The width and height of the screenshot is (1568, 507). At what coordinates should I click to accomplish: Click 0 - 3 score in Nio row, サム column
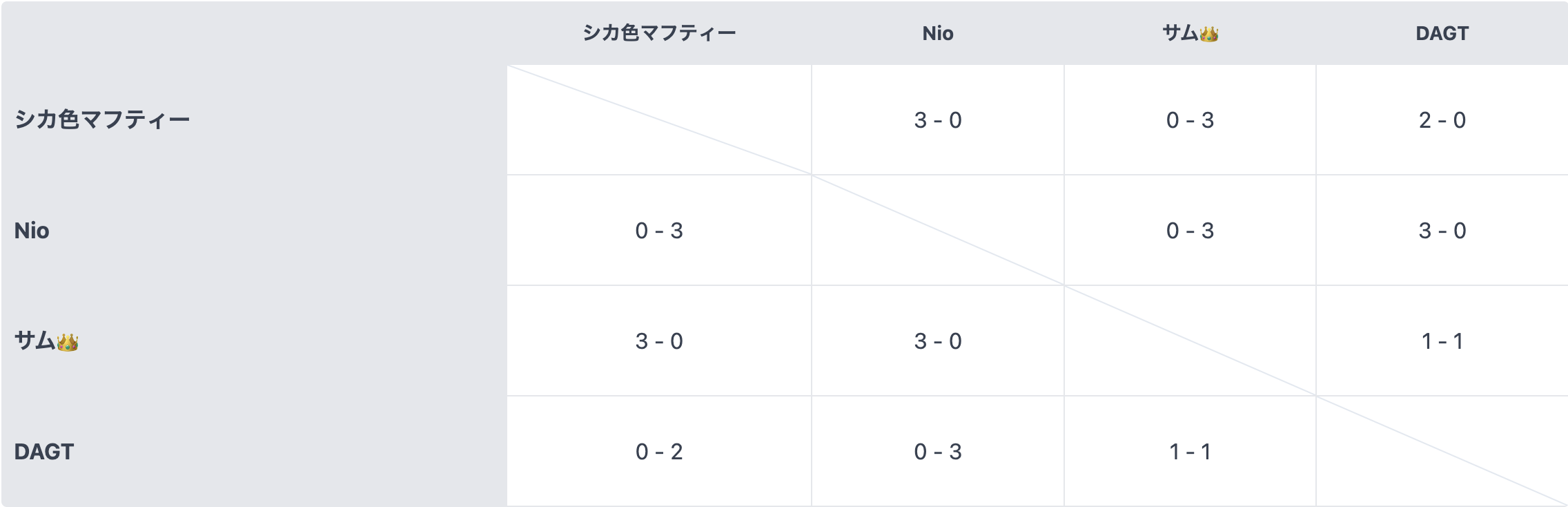[x=1190, y=231]
